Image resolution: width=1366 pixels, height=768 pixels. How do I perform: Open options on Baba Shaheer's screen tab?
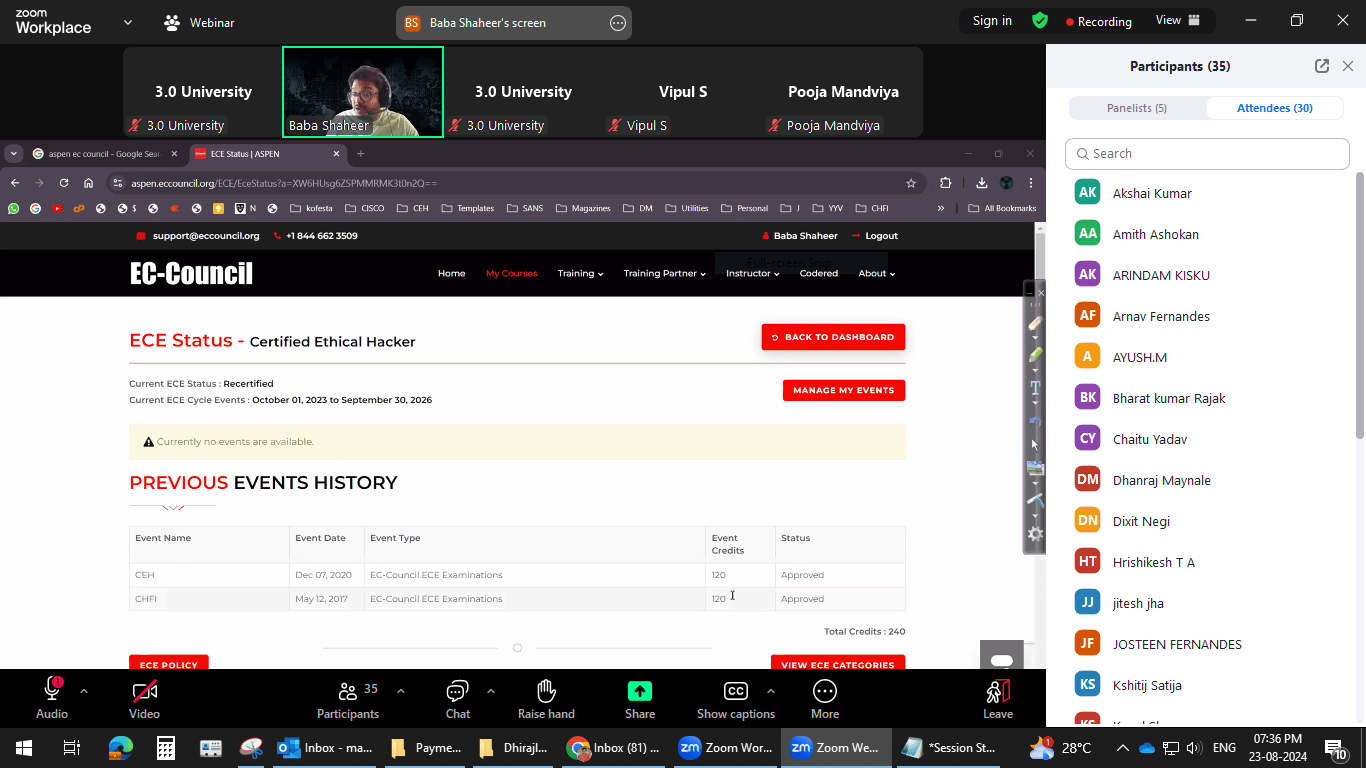618,22
